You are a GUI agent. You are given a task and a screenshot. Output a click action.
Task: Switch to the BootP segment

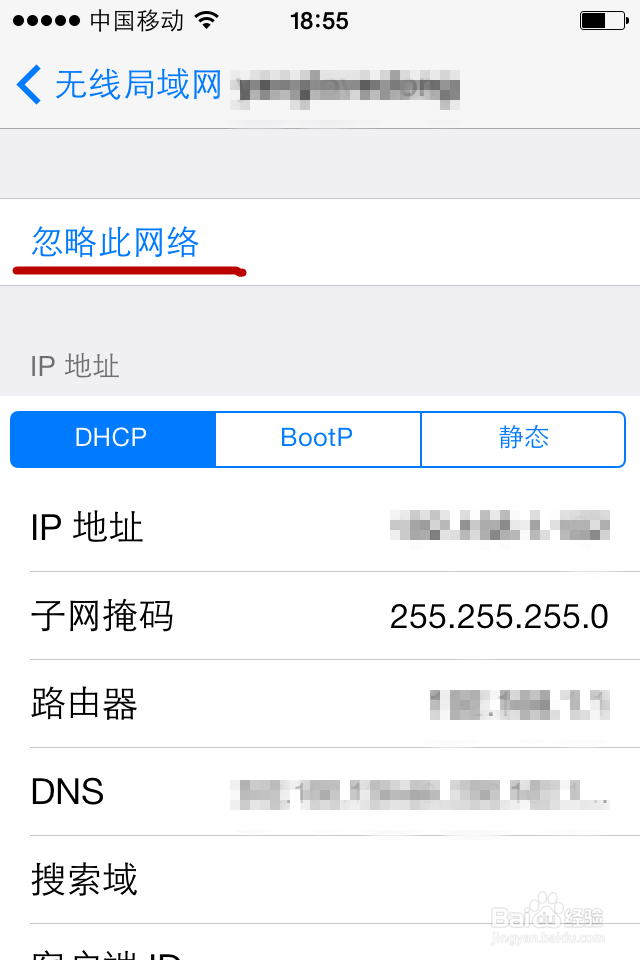coord(318,439)
